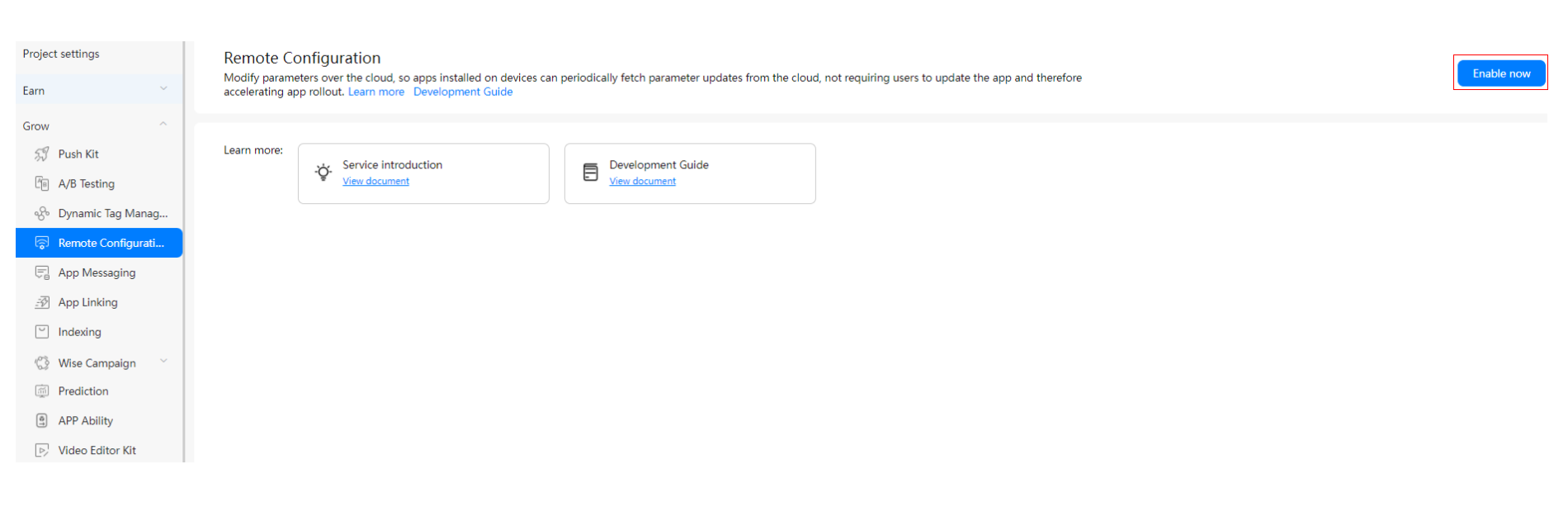View document under Service introduction
1568x521 pixels.
tap(375, 181)
